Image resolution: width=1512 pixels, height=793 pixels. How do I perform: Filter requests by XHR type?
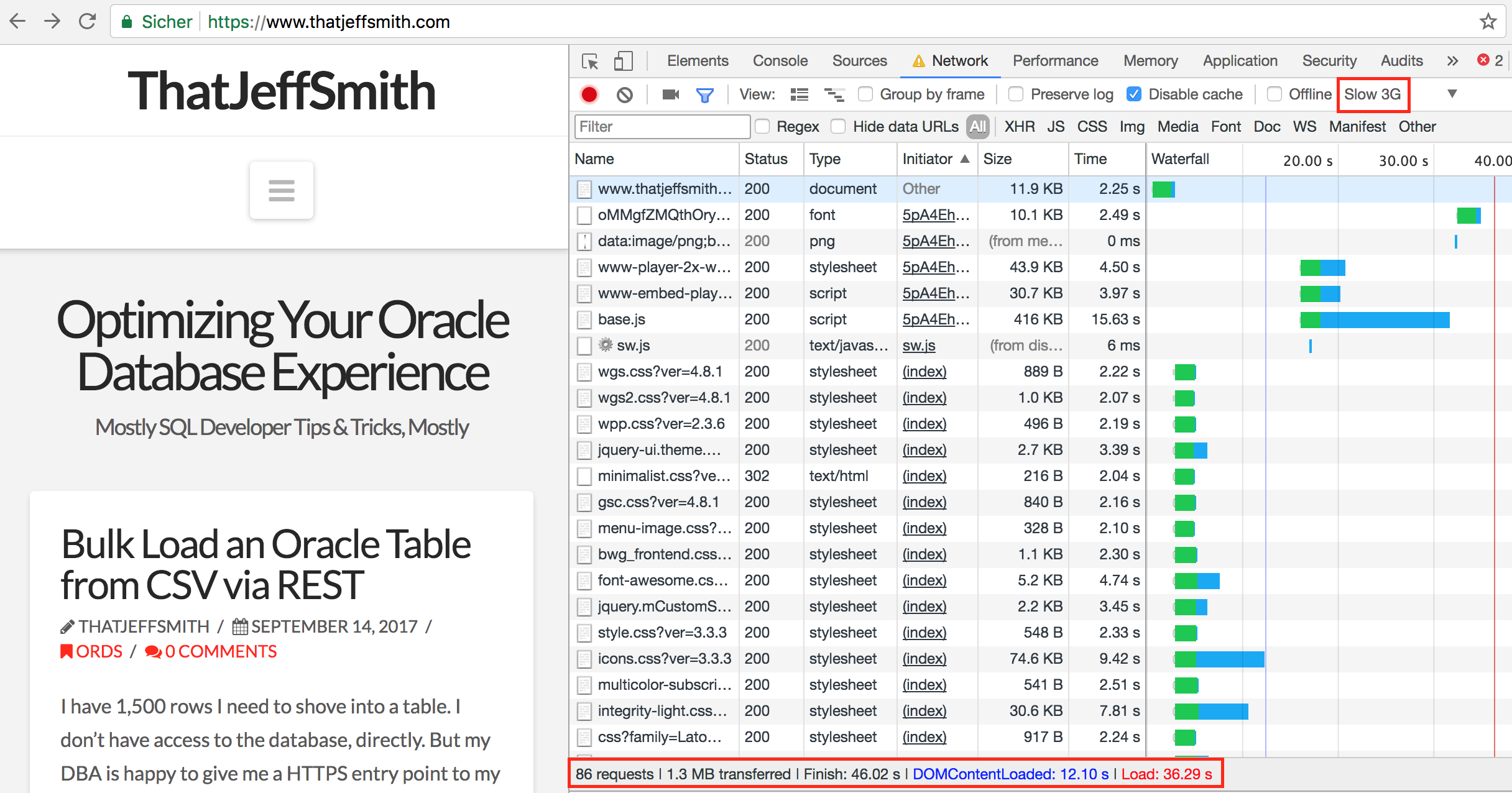point(1020,127)
